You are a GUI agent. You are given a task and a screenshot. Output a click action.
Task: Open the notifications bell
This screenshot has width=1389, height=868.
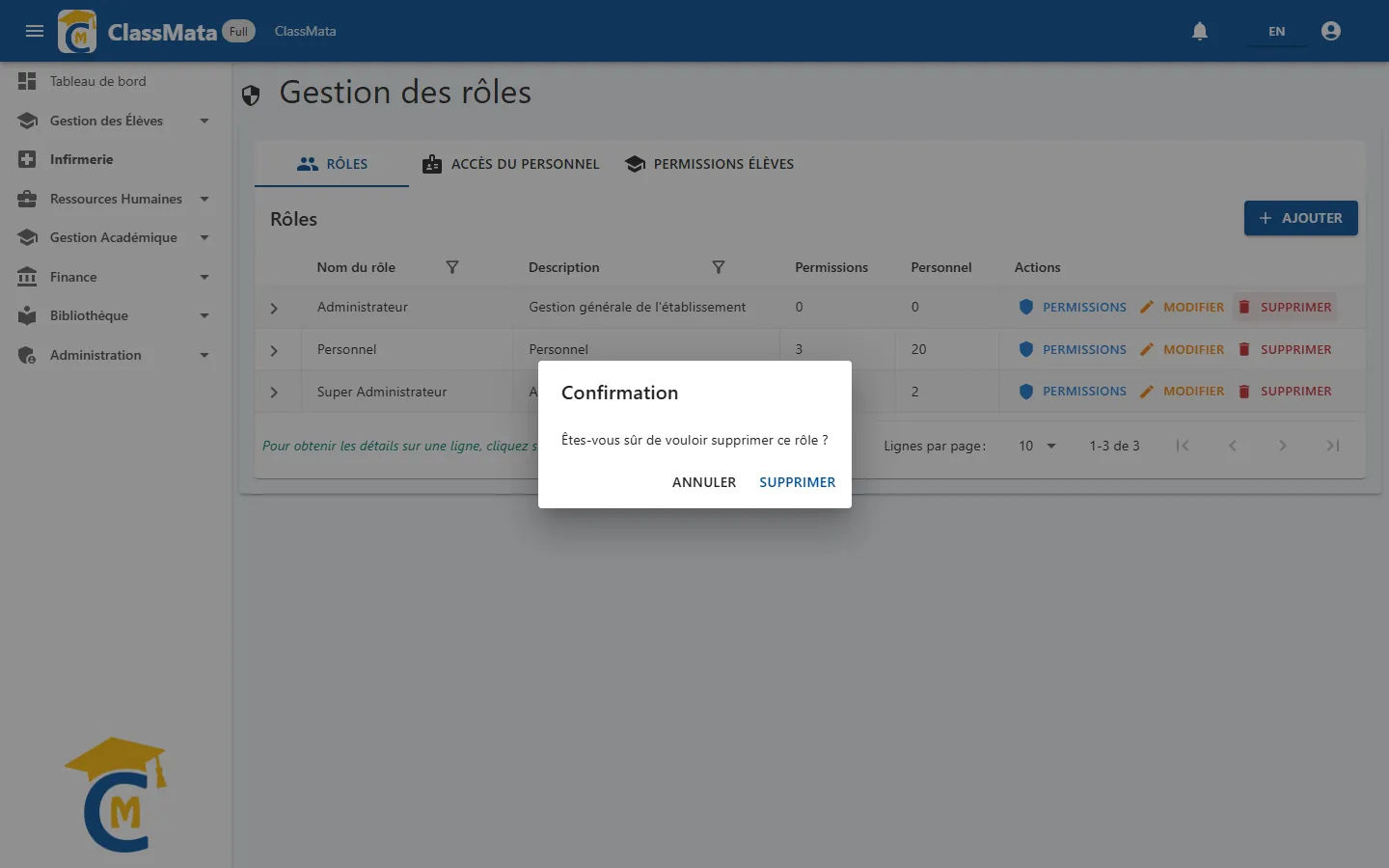click(1200, 31)
